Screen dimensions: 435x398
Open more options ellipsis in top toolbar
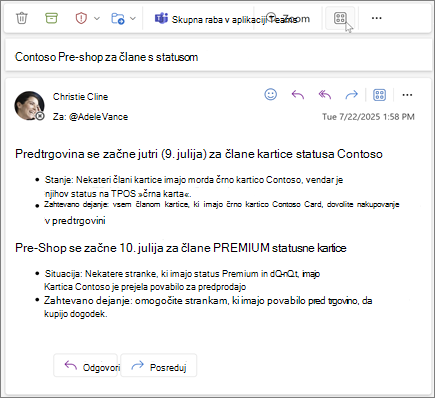point(376,18)
